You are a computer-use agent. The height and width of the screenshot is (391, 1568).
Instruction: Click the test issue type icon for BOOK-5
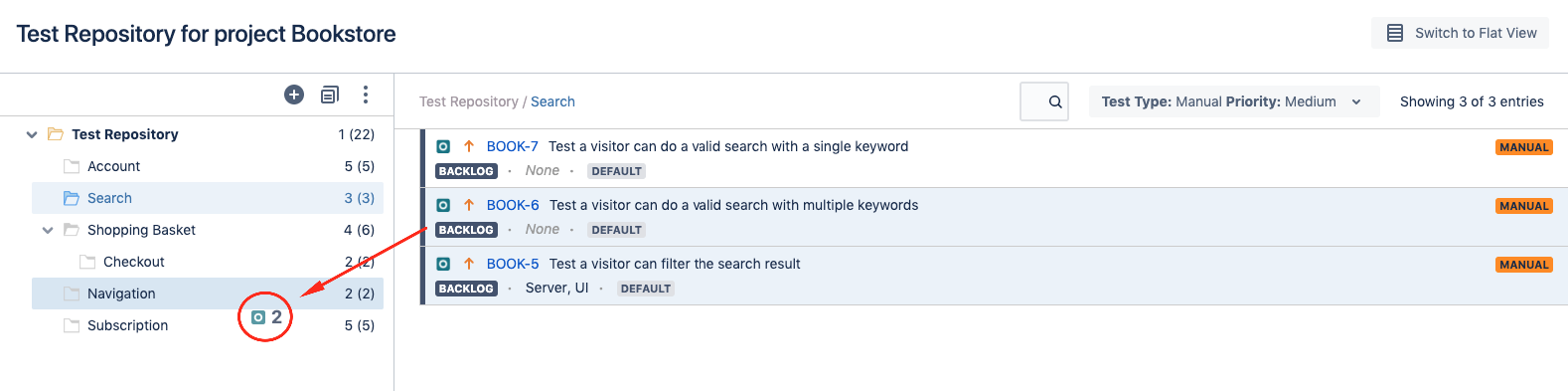[x=443, y=264]
